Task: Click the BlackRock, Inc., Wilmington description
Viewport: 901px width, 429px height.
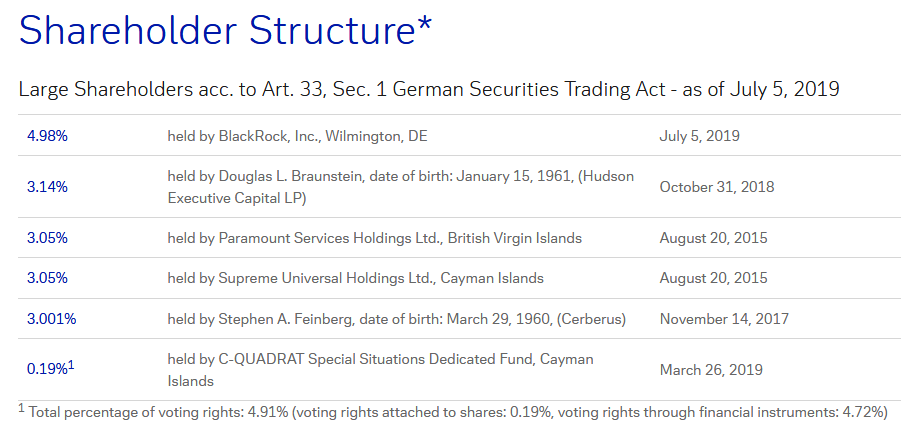Action: (x=297, y=136)
